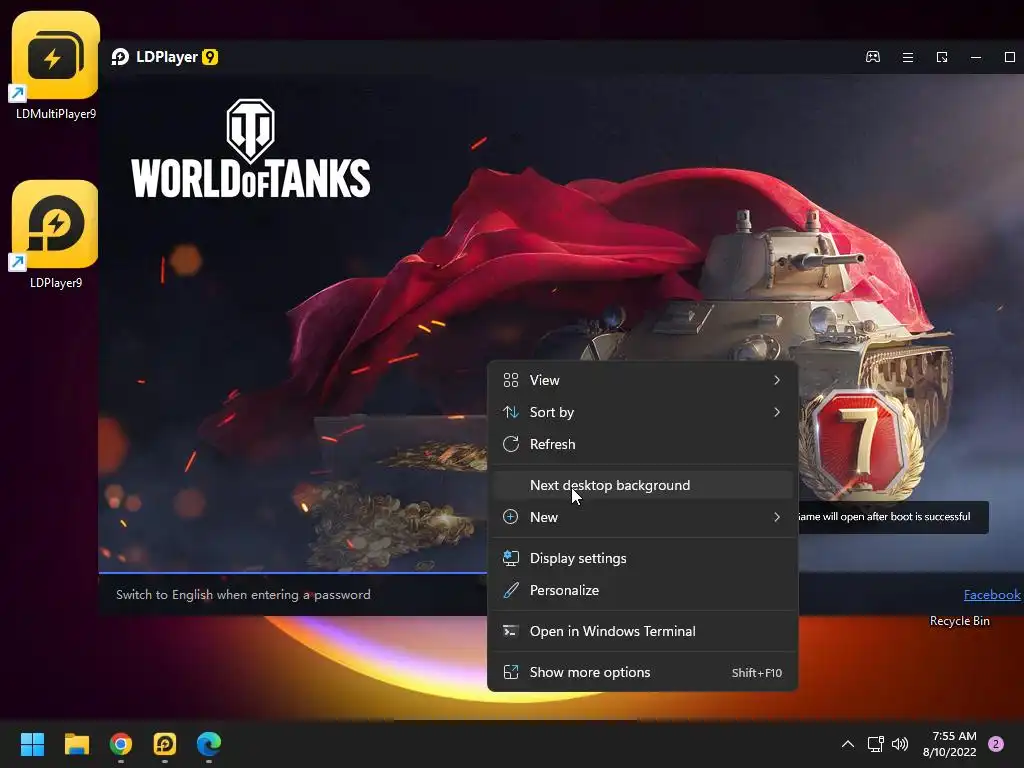This screenshot has height=768, width=1024.
Task: Open the notification badge showing 2
Action: point(996,744)
